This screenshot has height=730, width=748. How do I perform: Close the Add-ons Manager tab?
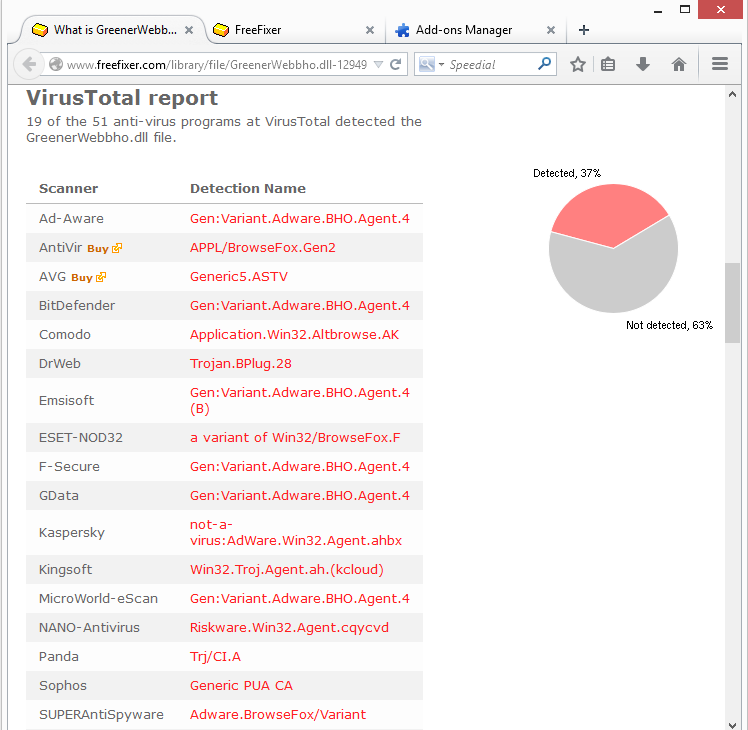[x=551, y=30]
